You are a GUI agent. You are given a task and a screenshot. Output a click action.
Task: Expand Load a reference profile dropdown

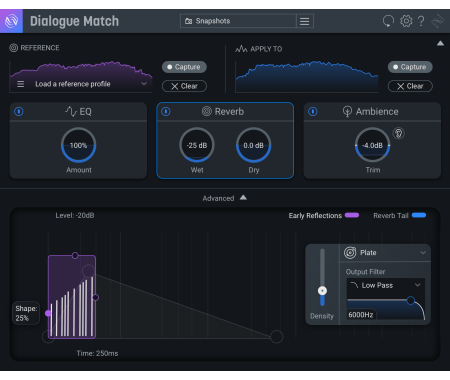click(144, 84)
